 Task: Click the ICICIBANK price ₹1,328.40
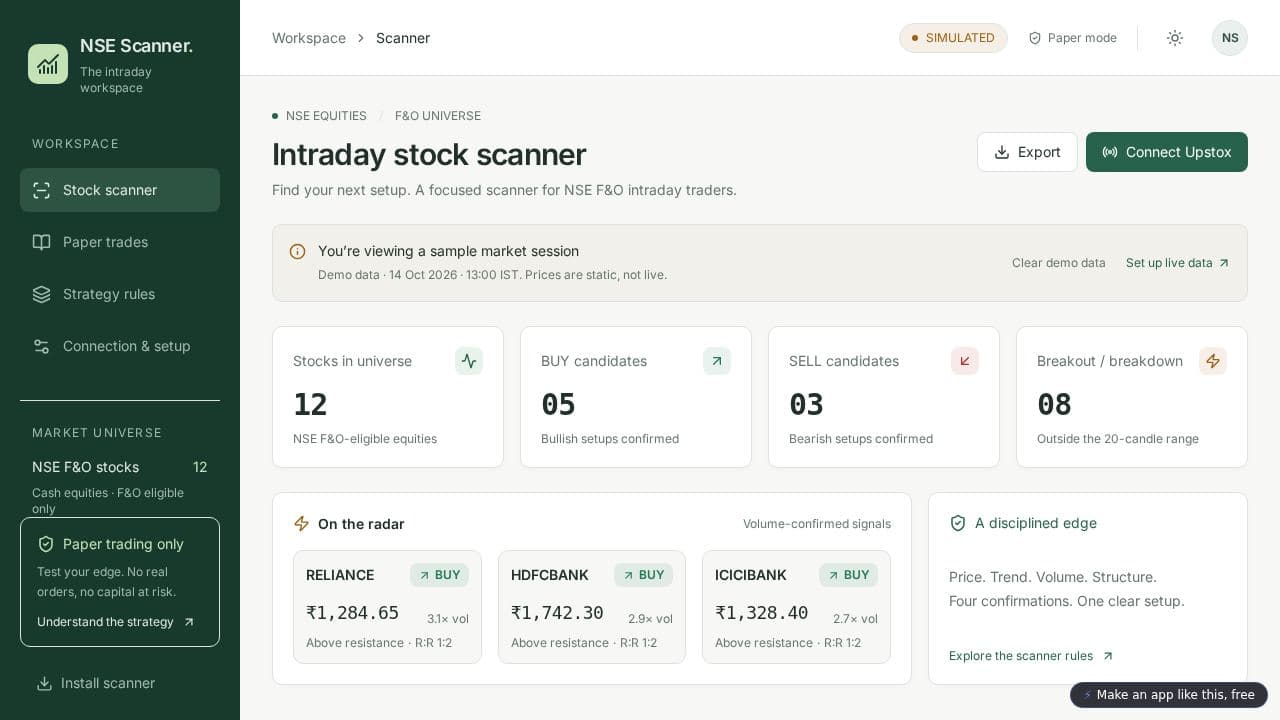pyautogui.click(x=761, y=613)
